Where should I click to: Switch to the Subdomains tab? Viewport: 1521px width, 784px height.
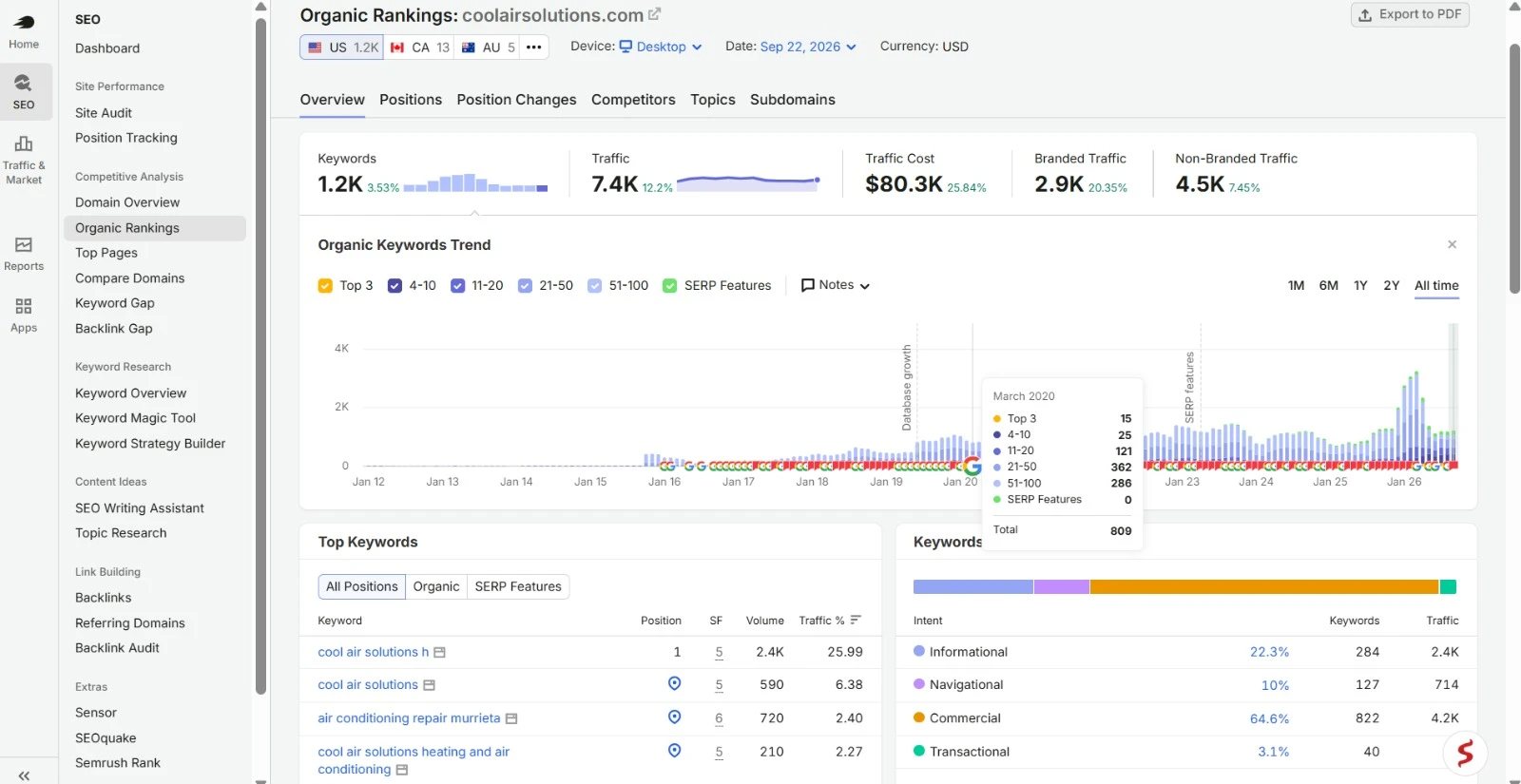pyautogui.click(x=793, y=100)
